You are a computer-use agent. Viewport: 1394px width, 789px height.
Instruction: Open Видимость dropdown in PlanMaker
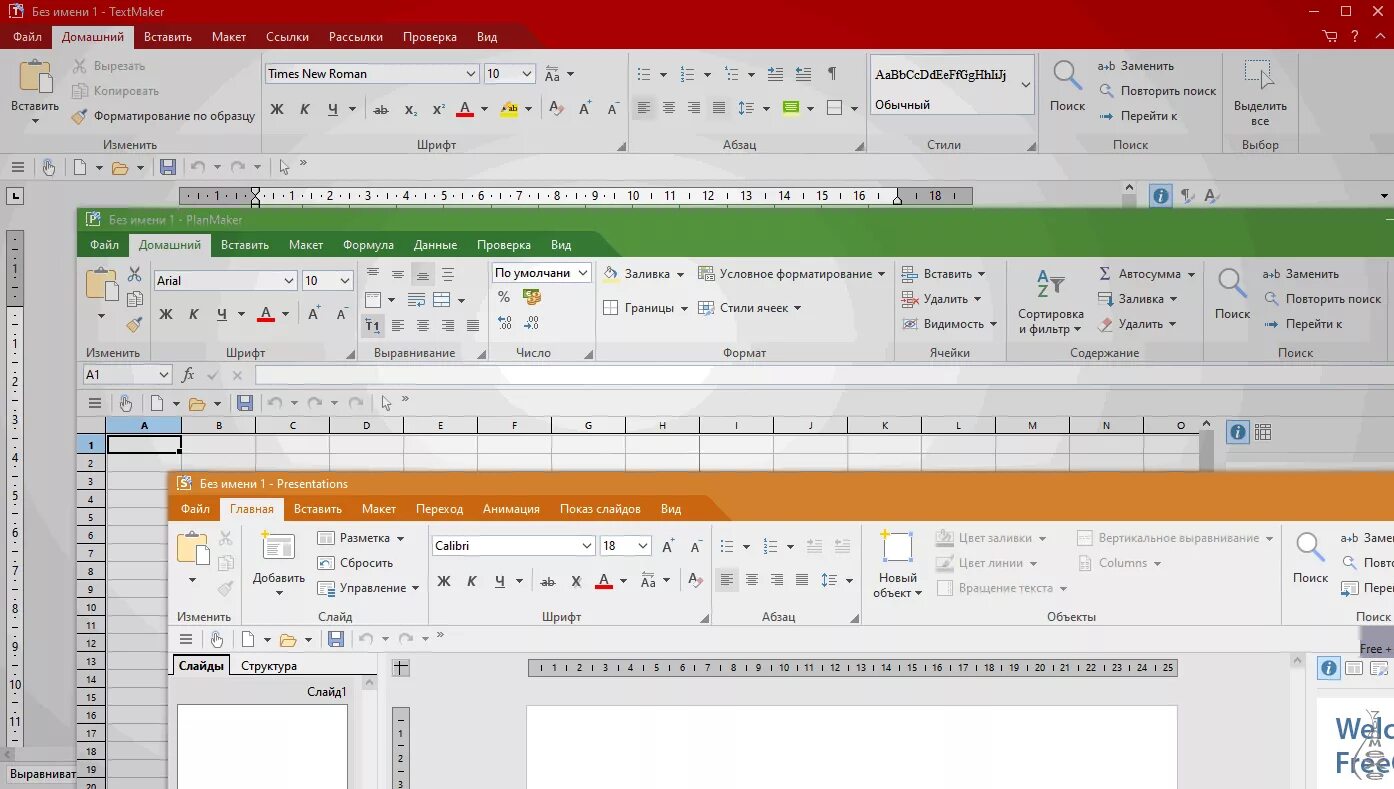(x=949, y=324)
